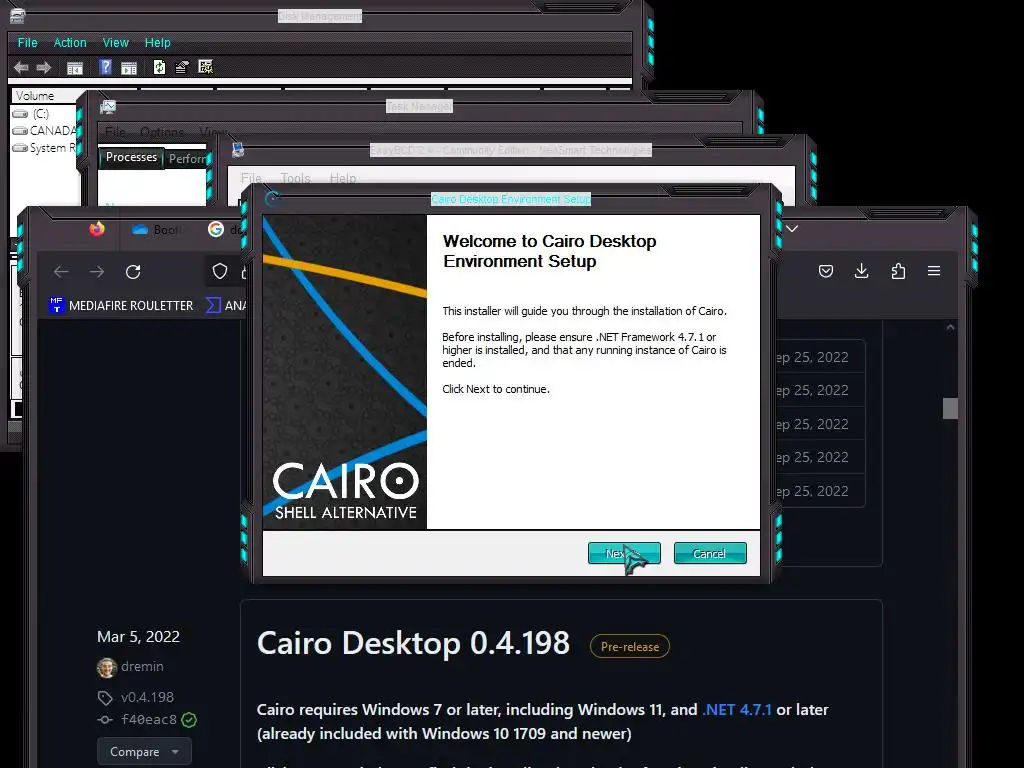The image size is (1024, 768).
Task: Click the Disk Management title bar icon
Action: click(x=18, y=16)
